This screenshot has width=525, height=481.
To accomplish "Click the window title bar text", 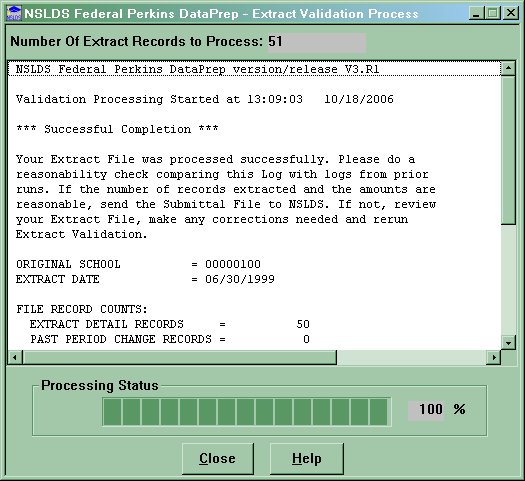I will coord(221,14).
